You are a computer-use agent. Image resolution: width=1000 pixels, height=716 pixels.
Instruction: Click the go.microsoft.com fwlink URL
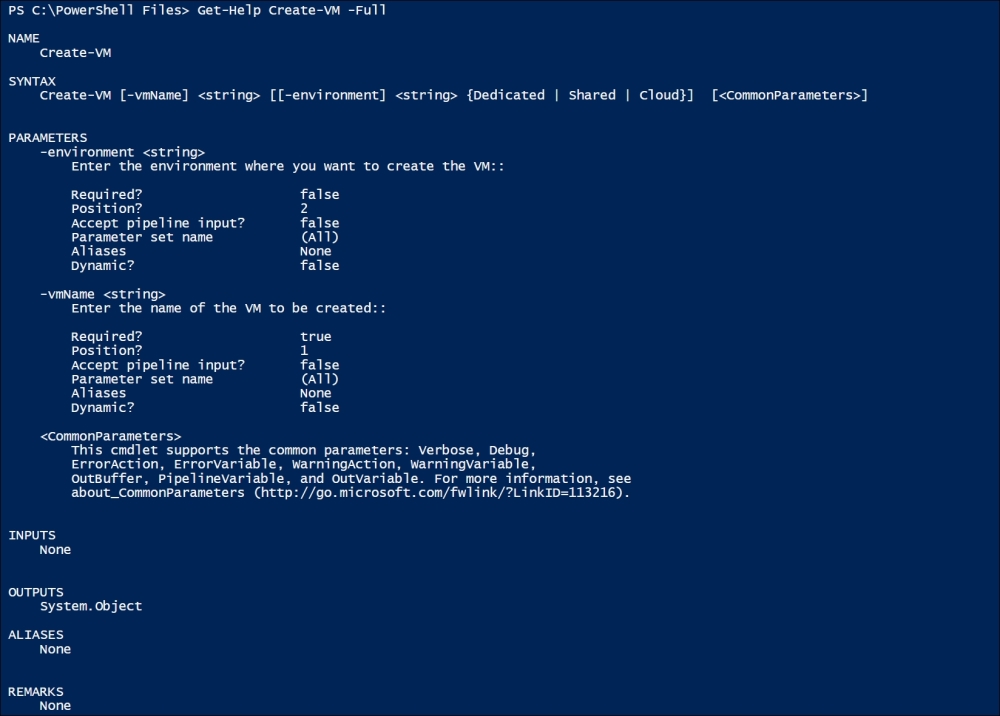[441, 493]
